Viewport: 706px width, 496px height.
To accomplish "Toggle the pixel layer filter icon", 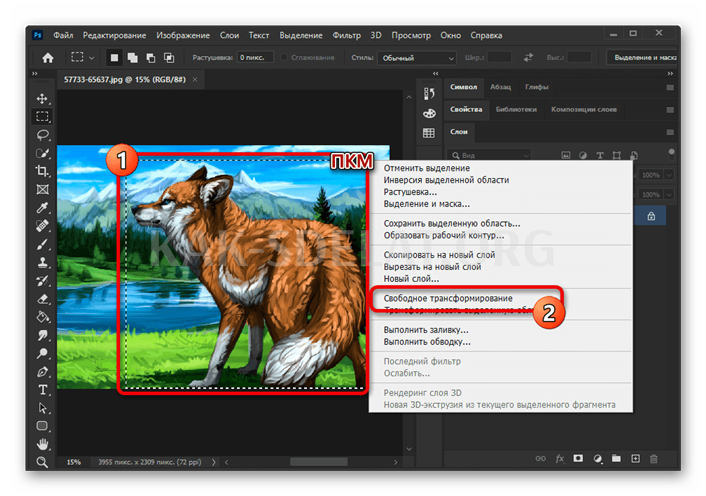I will (566, 155).
